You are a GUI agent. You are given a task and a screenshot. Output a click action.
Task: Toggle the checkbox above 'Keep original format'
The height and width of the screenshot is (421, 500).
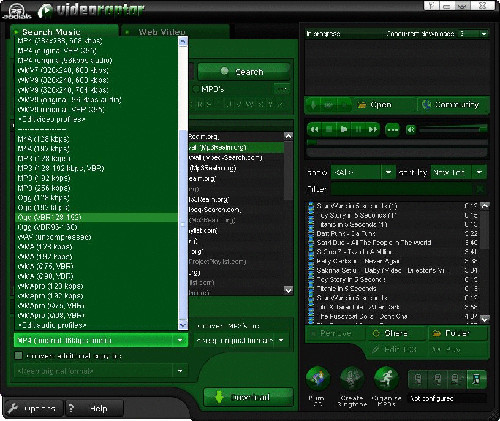[x=18, y=356]
